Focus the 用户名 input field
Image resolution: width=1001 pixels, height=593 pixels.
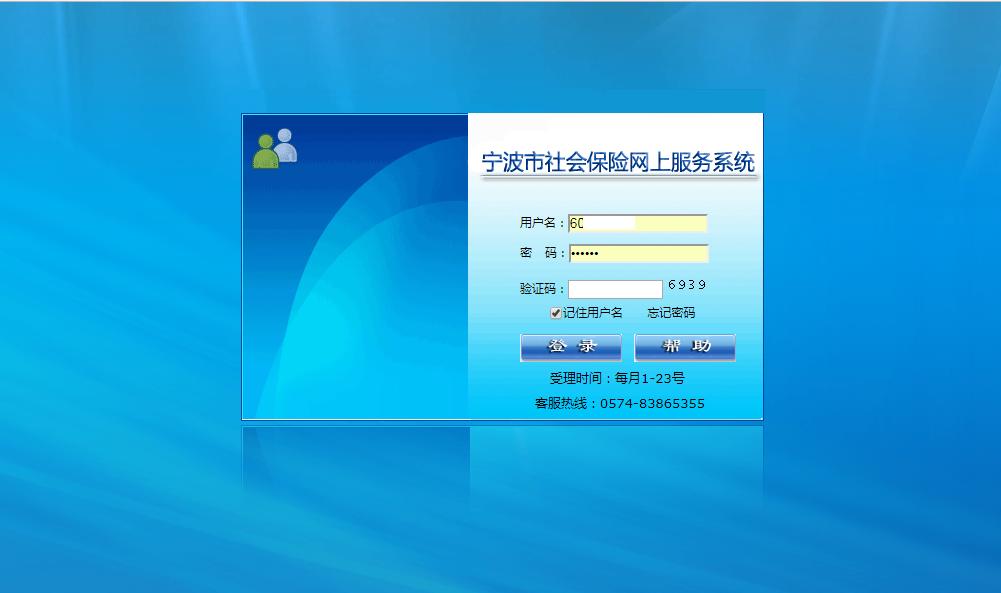[x=638, y=223]
